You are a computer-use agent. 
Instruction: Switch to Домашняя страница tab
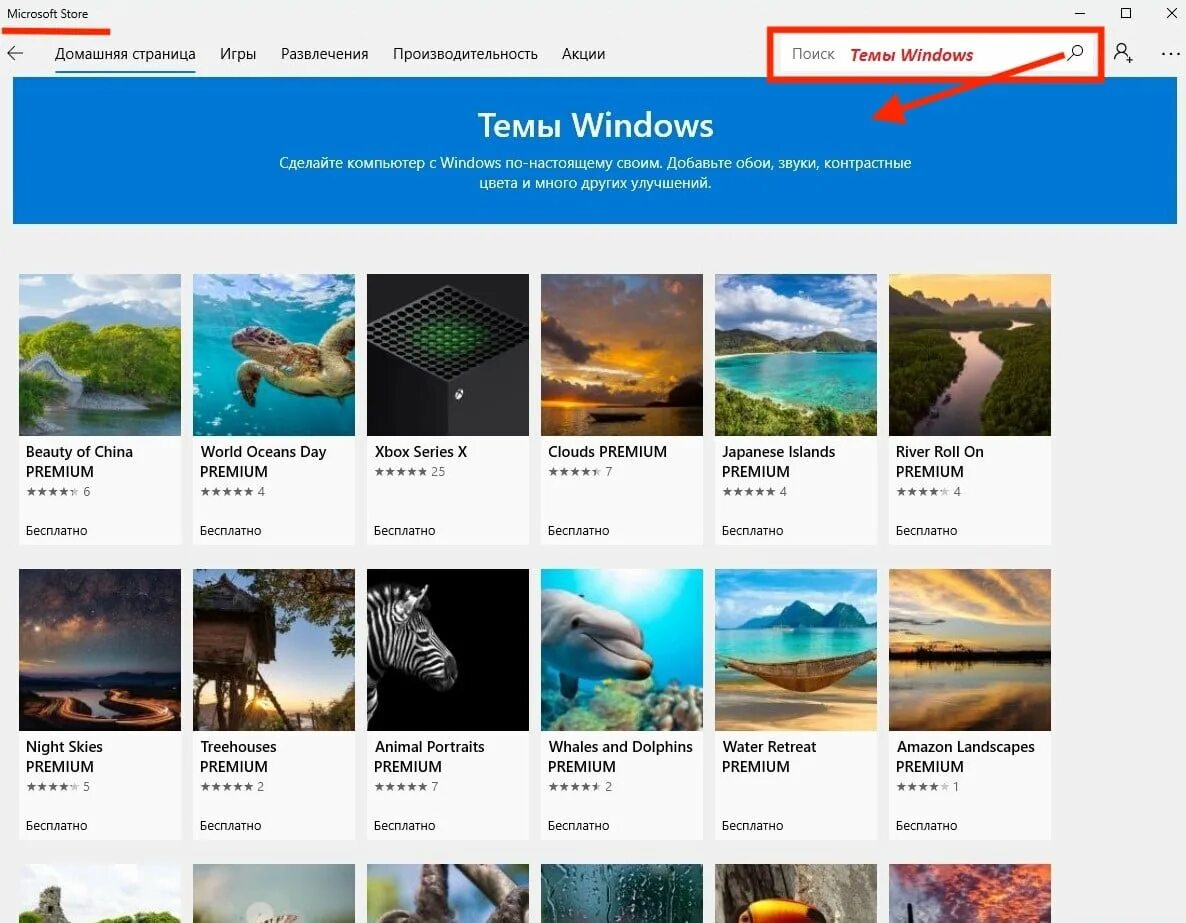[125, 54]
